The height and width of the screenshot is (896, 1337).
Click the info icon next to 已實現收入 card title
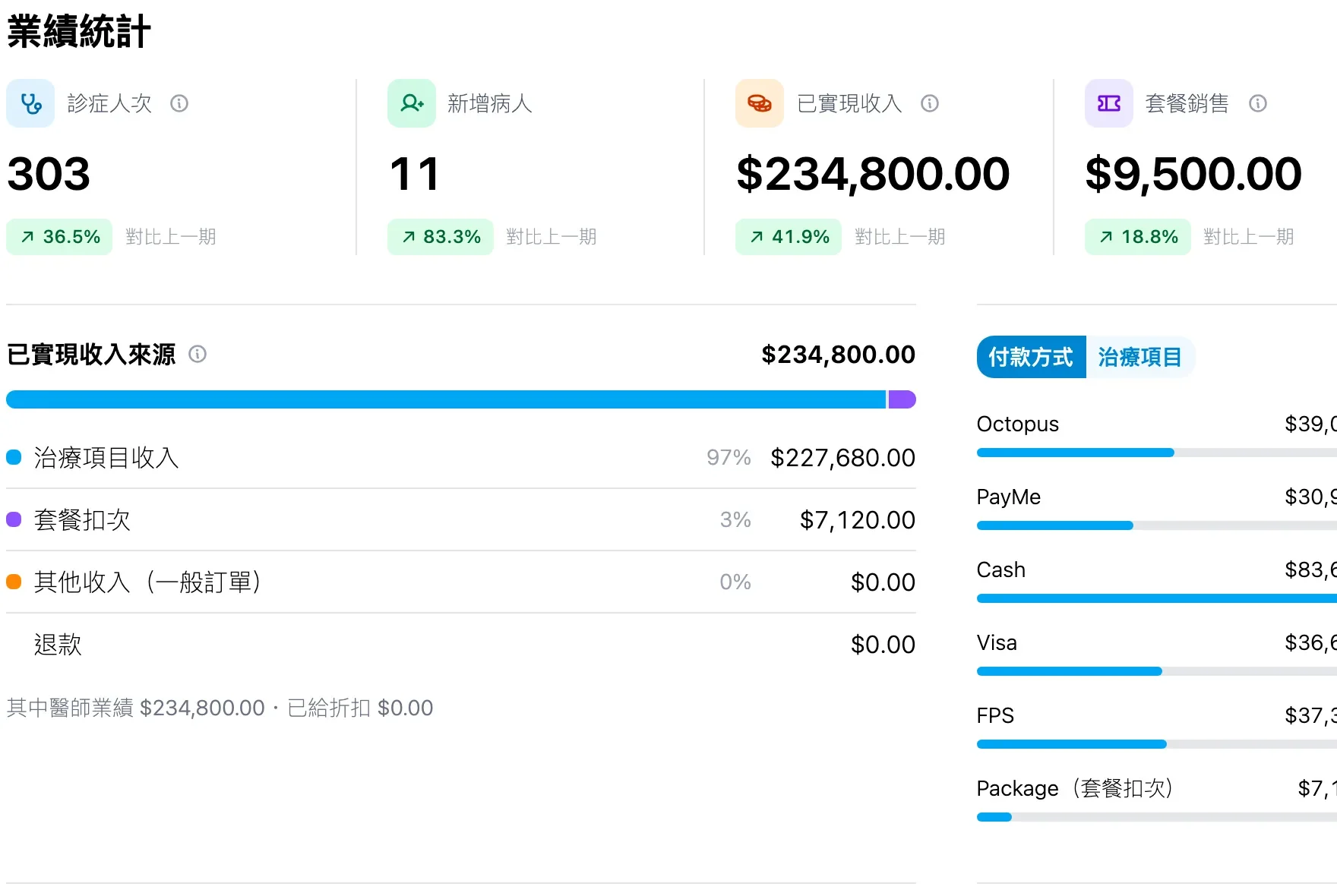tap(930, 103)
